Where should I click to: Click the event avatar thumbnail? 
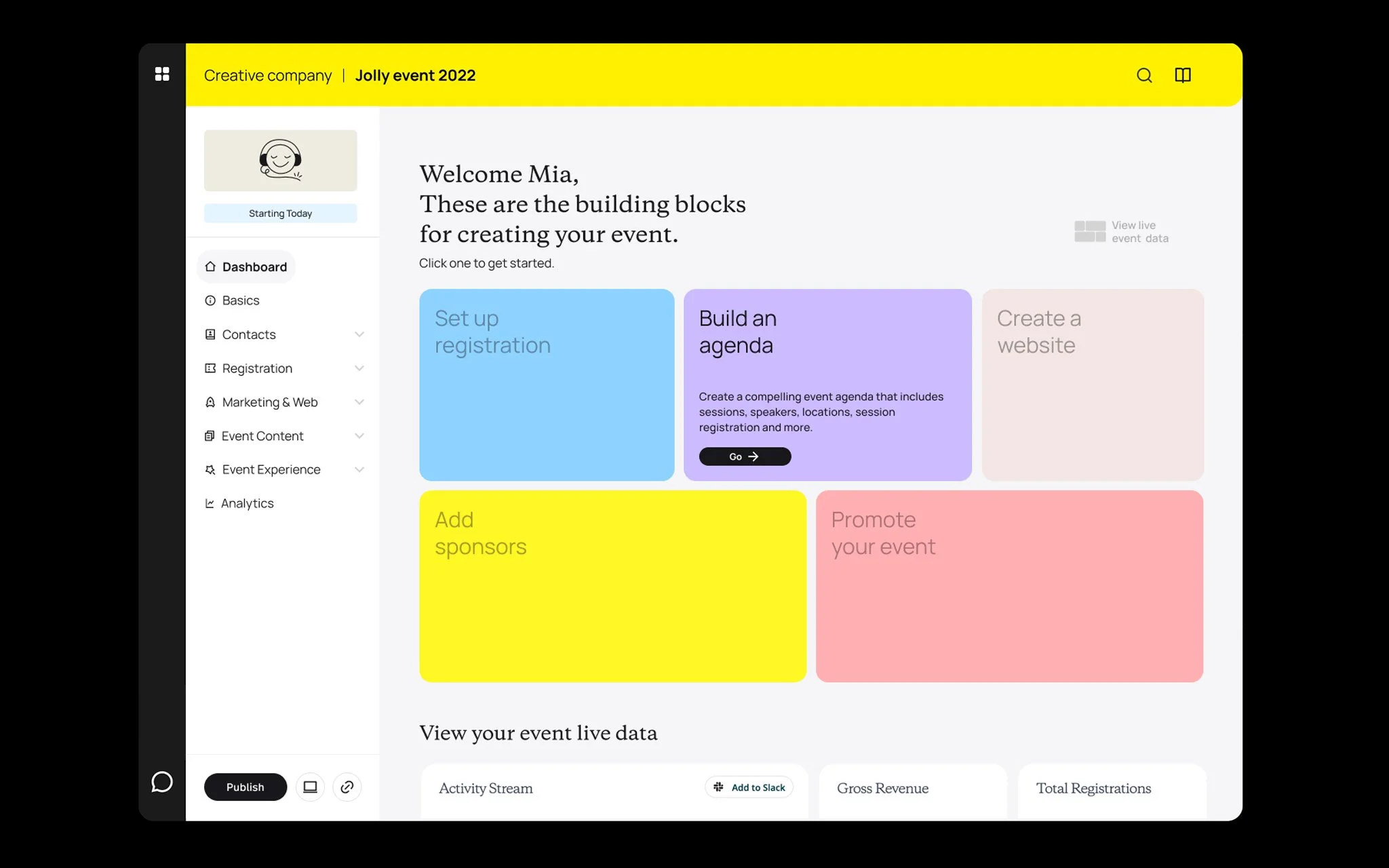click(280, 161)
